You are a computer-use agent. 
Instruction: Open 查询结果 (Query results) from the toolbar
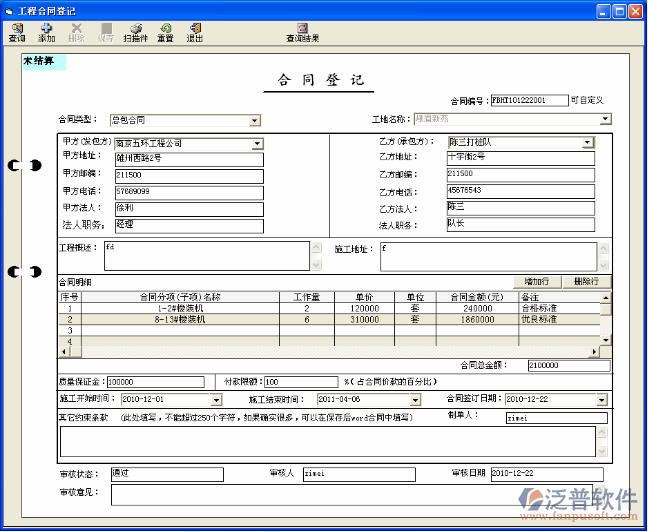coord(302,32)
